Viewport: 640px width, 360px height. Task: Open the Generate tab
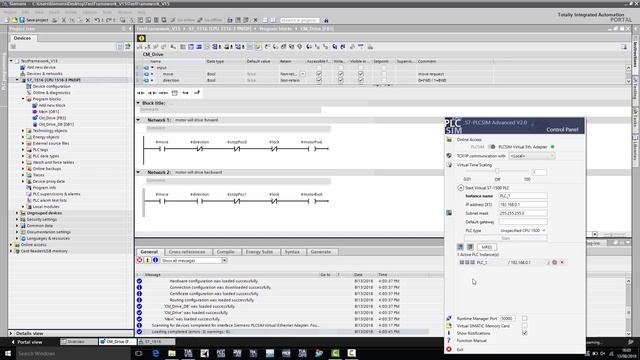321,252
